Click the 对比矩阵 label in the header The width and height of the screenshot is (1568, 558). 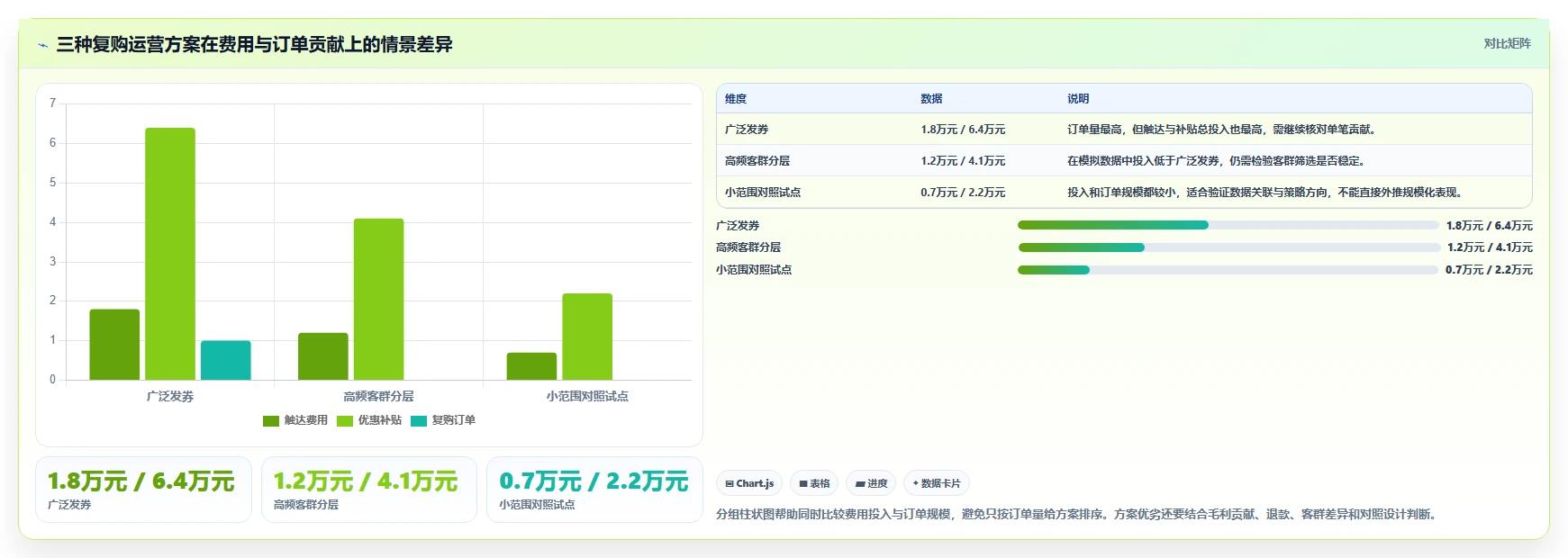tap(1507, 43)
